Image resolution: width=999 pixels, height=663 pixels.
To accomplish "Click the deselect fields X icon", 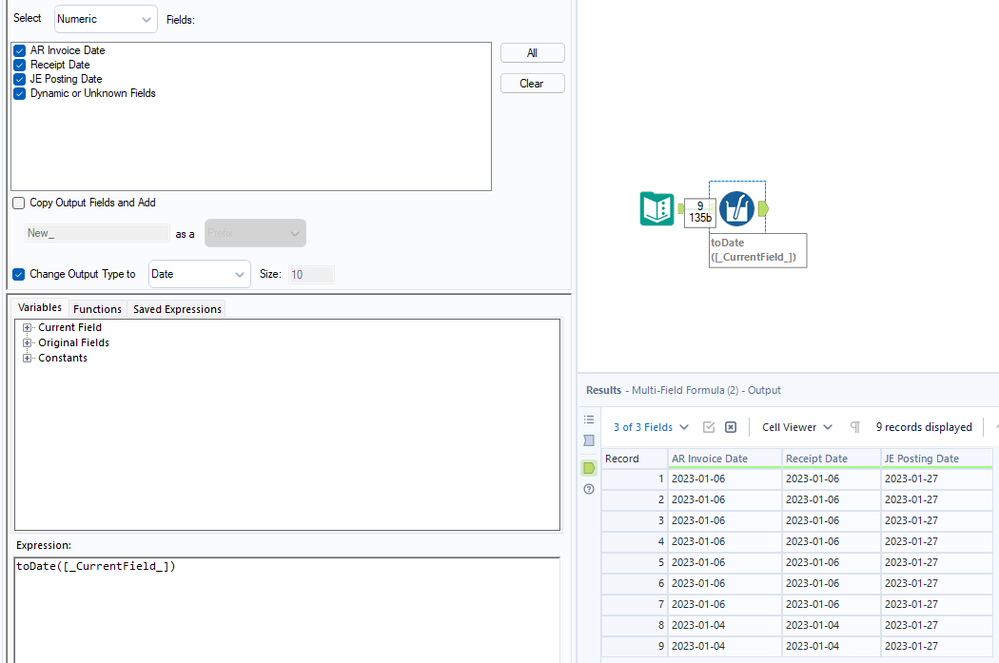I will pos(731,427).
